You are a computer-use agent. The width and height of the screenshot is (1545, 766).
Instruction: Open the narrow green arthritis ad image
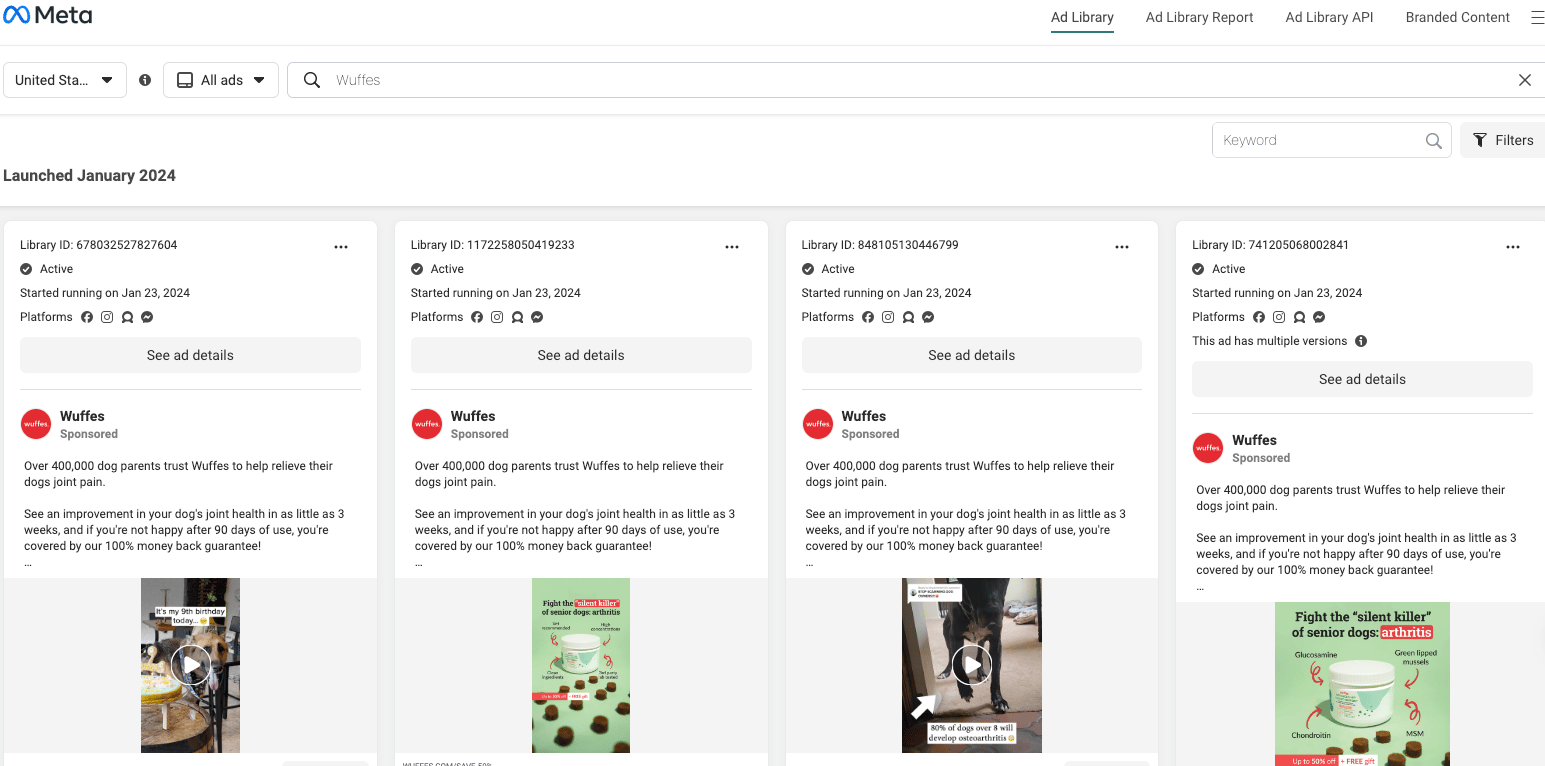click(x=581, y=665)
